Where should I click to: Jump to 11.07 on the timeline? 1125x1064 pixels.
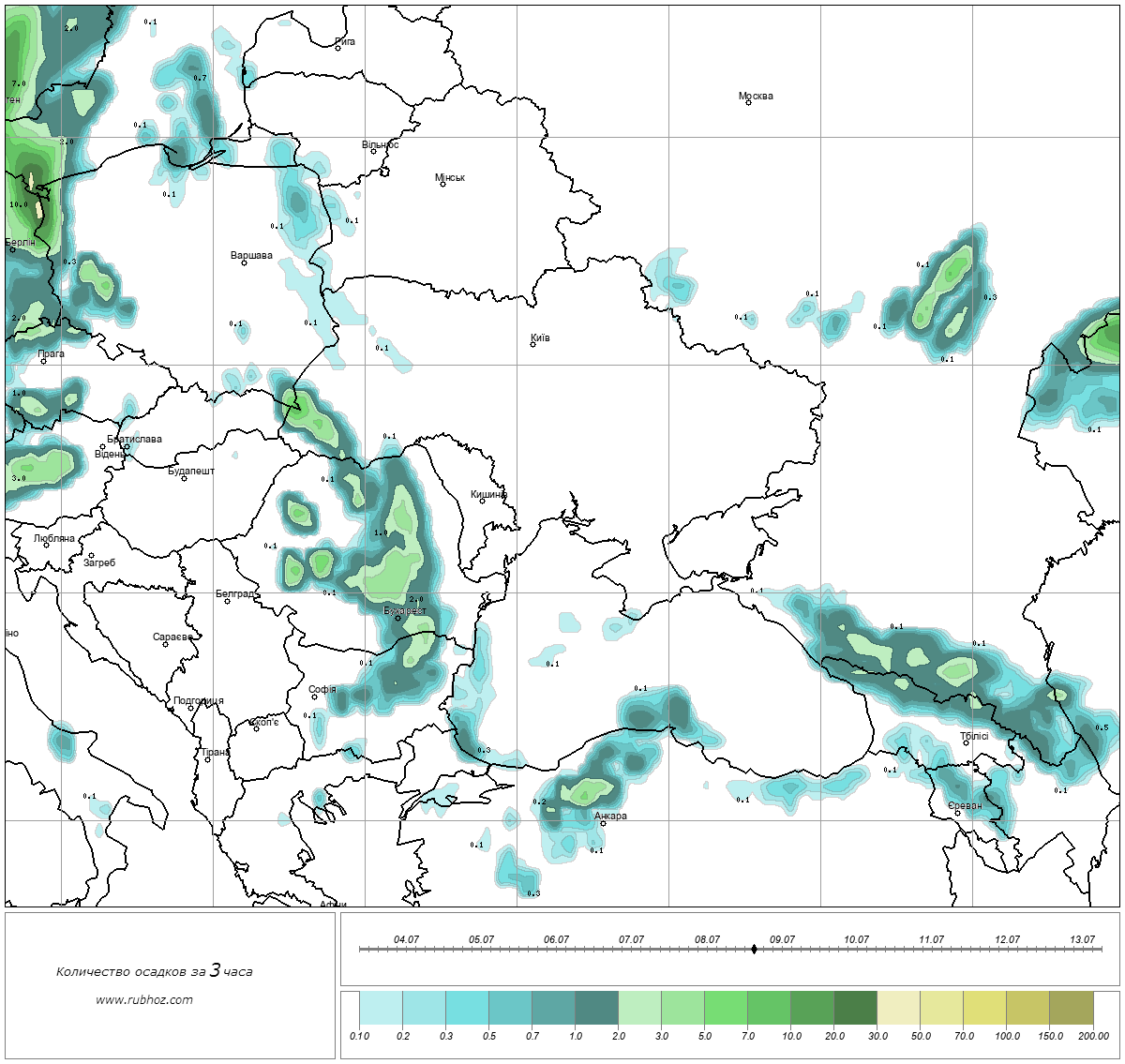931,939
